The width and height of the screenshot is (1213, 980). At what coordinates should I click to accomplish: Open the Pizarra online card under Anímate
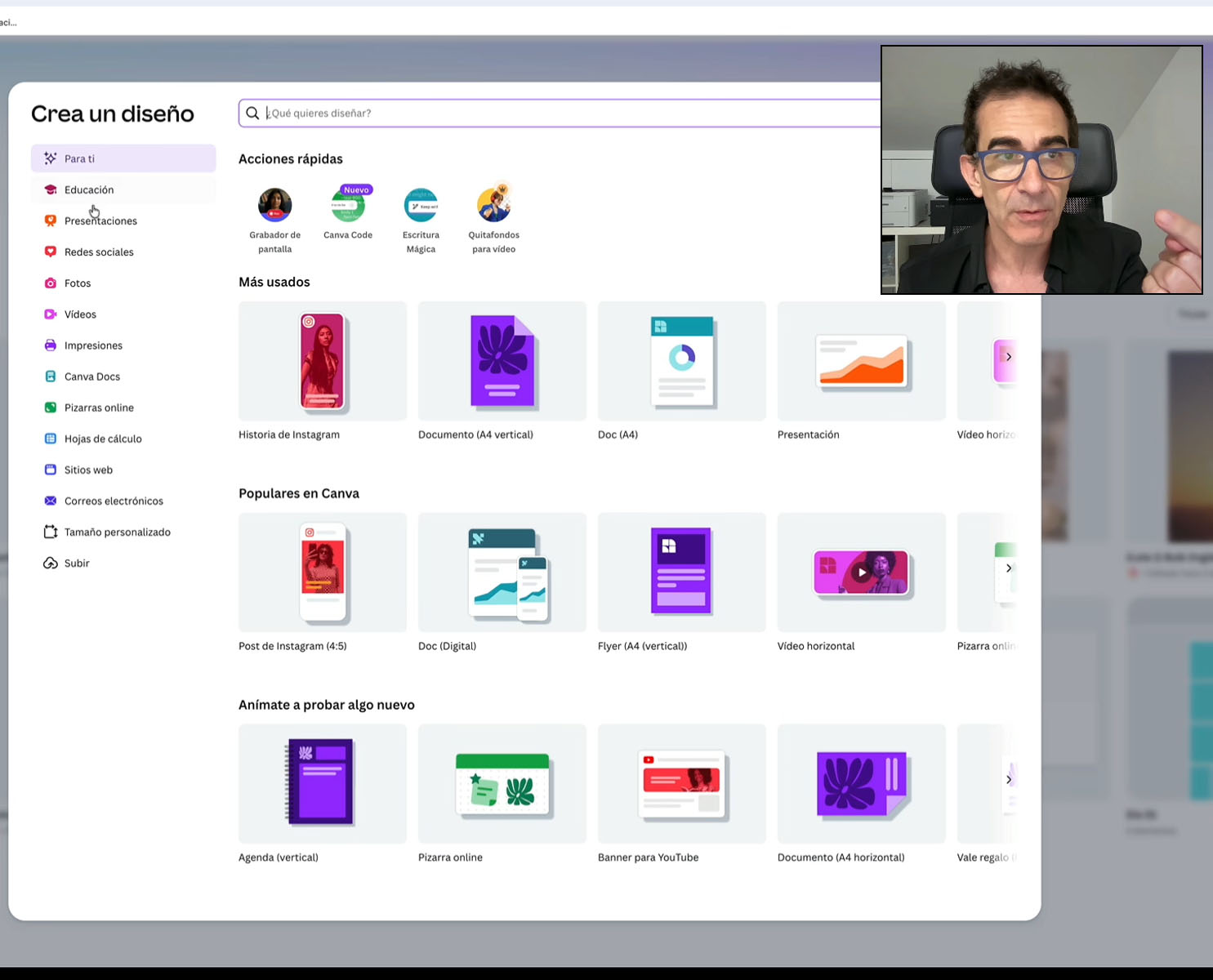coord(502,784)
